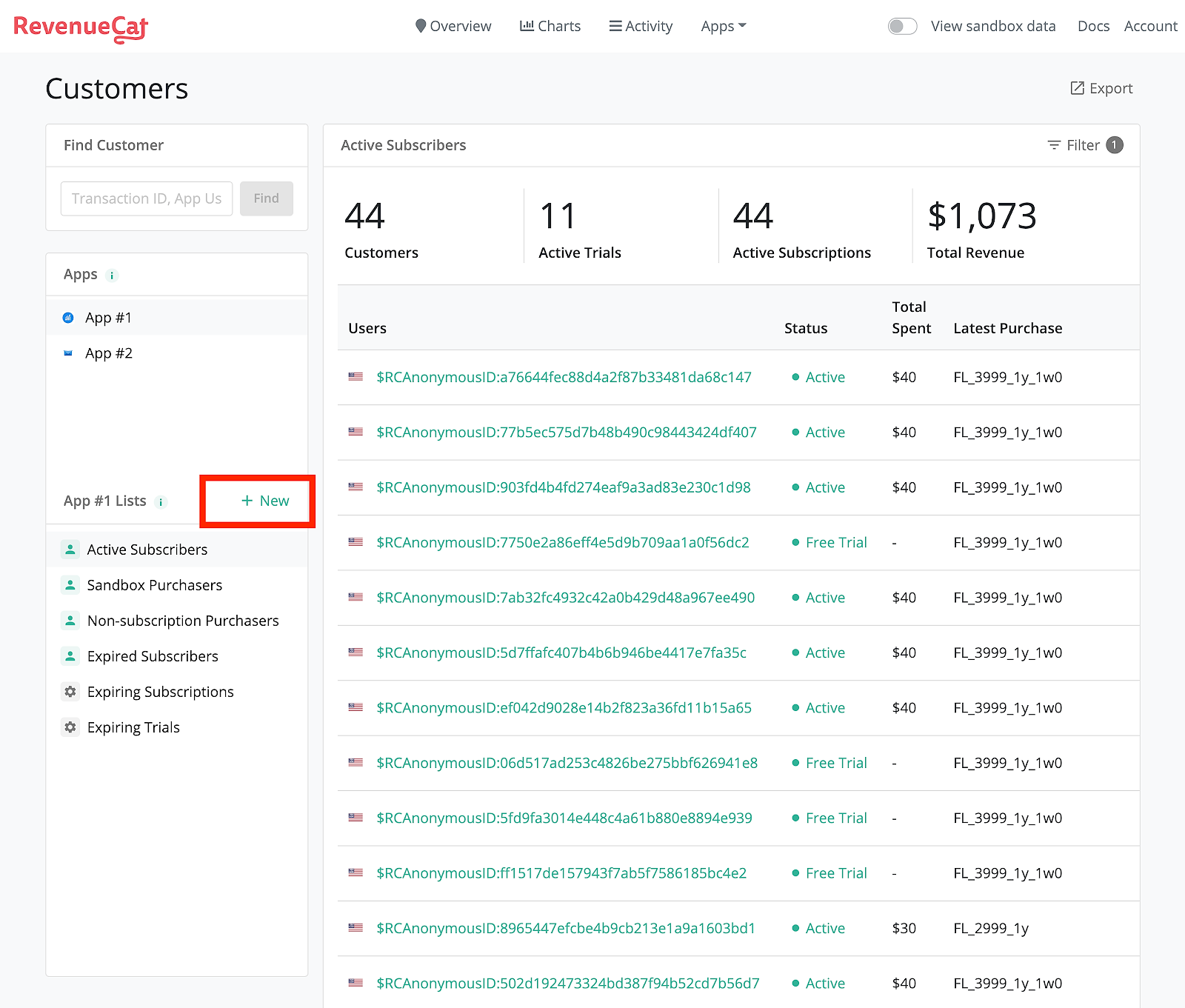Select the Expiring Subscriptions list
This screenshot has width=1185, height=1008.
(177, 692)
